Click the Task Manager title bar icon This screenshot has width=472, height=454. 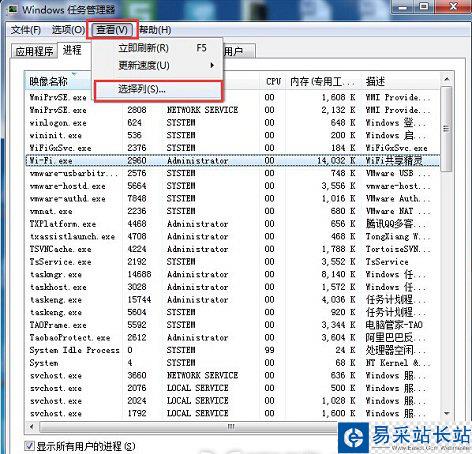(x=13, y=9)
